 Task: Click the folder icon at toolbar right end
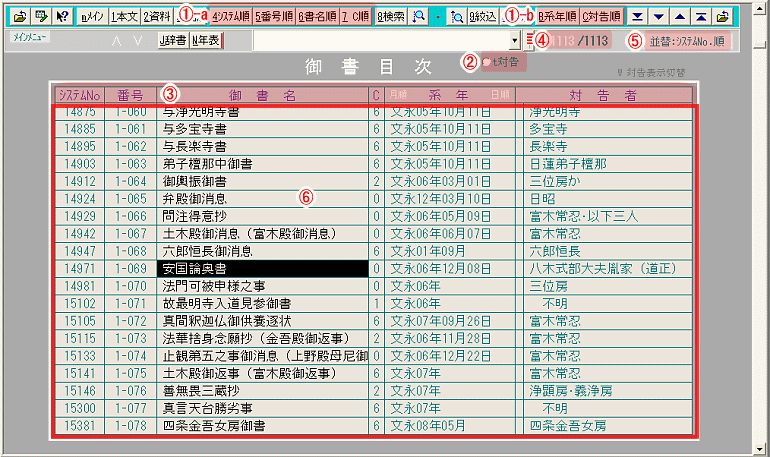click(x=724, y=17)
